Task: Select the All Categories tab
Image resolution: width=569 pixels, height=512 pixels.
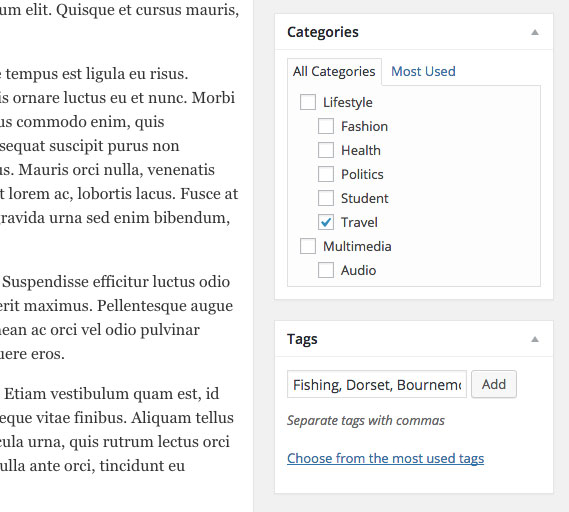Action: click(334, 71)
